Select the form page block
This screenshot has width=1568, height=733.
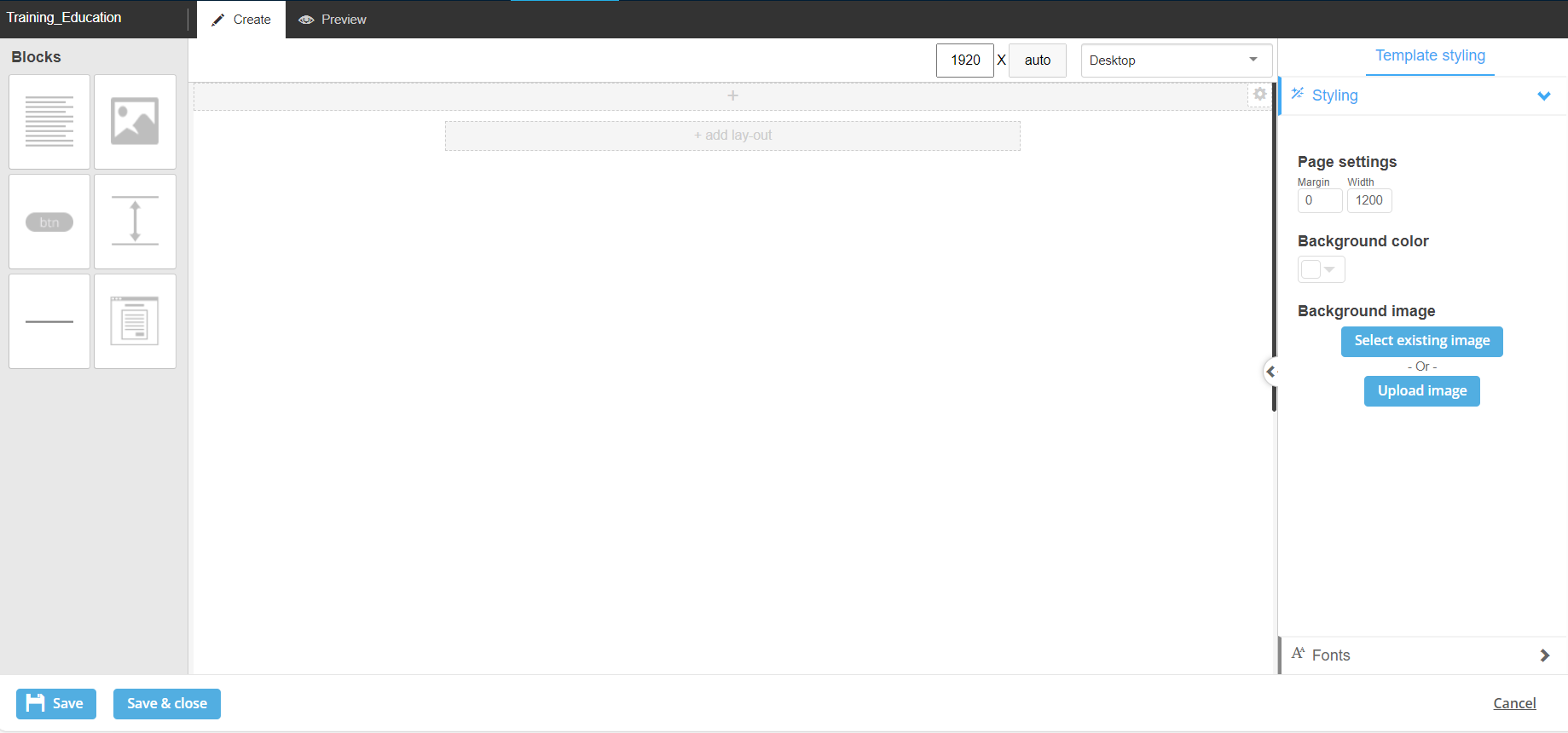(135, 321)
